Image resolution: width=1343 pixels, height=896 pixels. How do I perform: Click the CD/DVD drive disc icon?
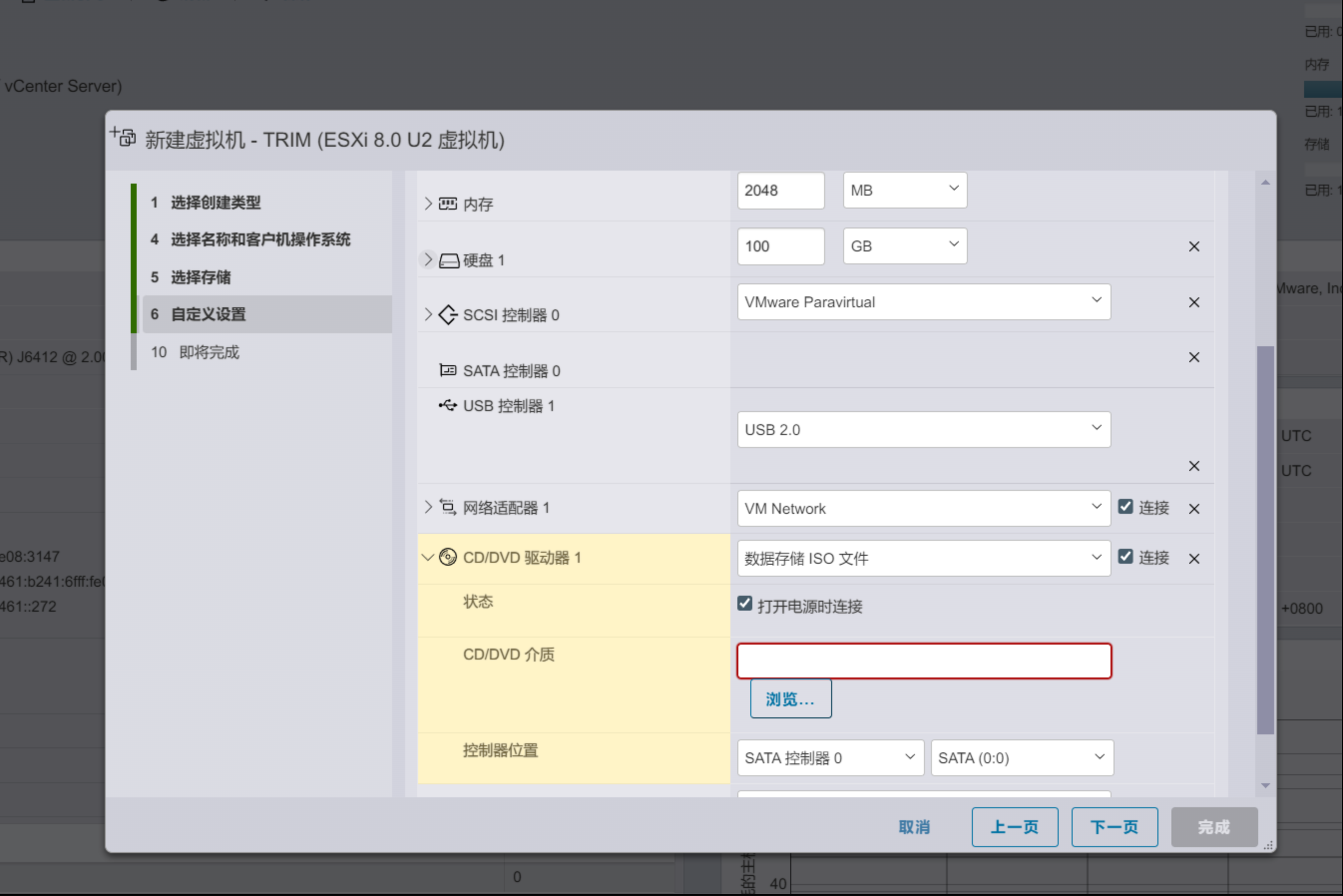pos(448,557)
